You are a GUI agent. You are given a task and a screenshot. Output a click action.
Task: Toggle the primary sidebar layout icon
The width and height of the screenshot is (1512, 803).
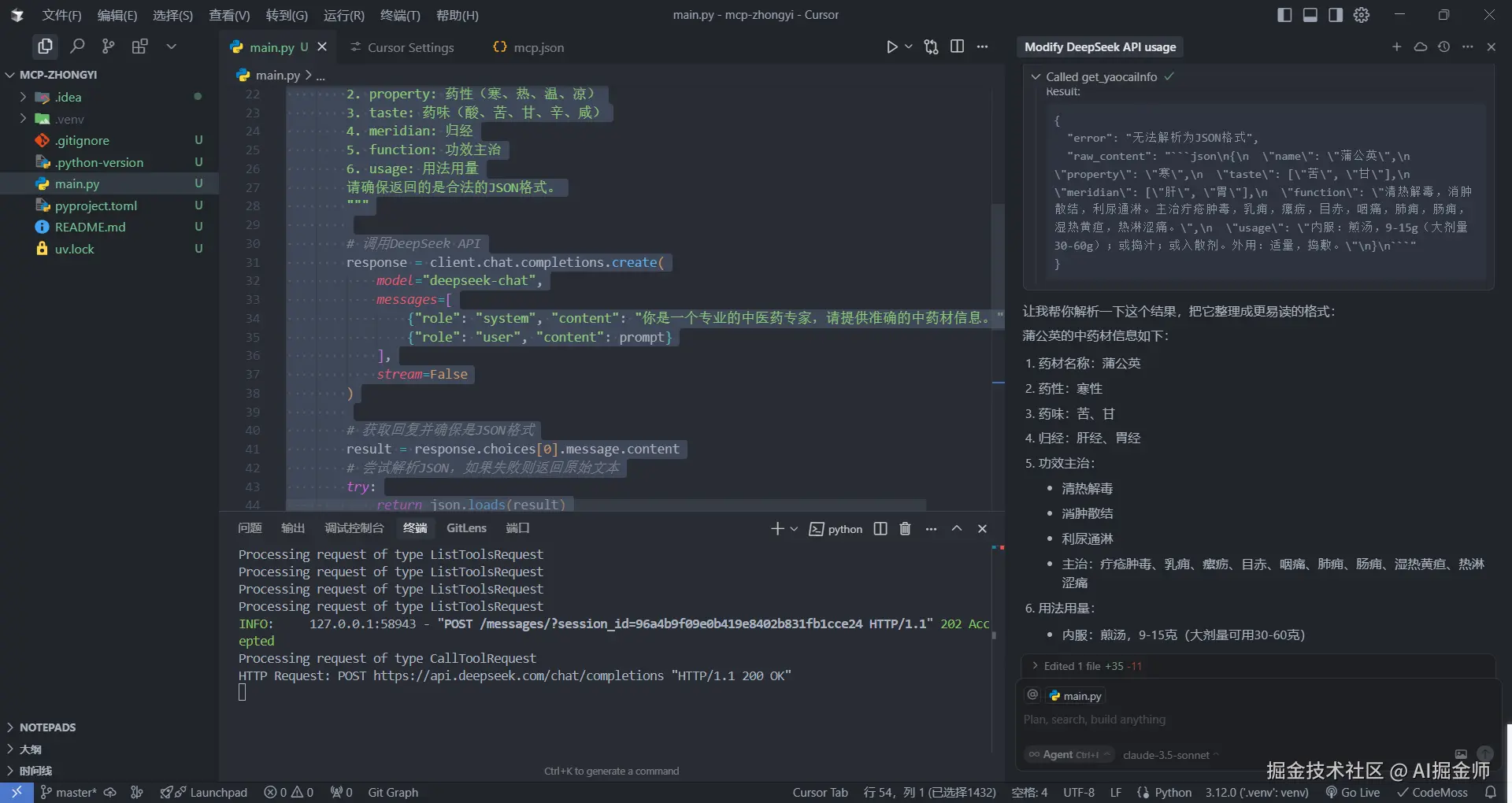[1284, 15]
